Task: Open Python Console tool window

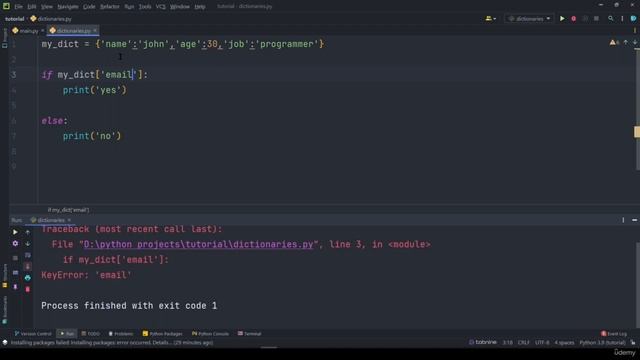Action: pyautogui.click(x=210, y=333)
